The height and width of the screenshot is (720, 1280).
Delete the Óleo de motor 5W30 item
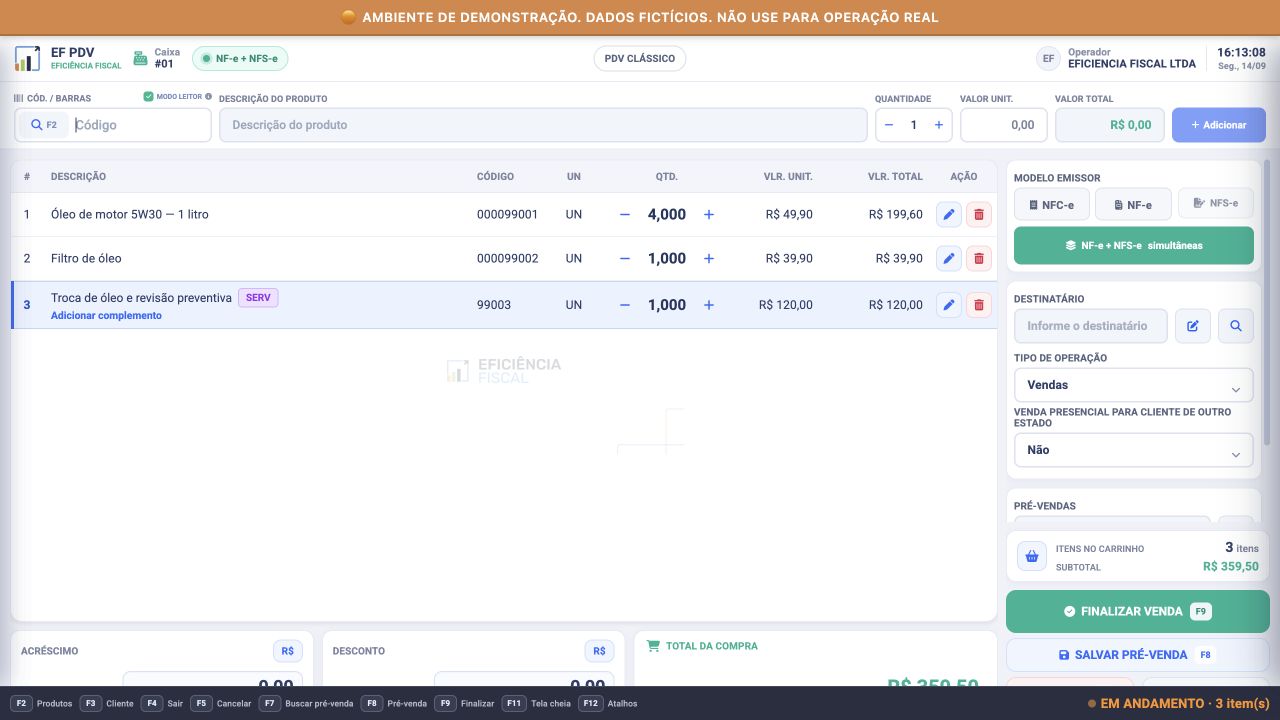point(979,214)
